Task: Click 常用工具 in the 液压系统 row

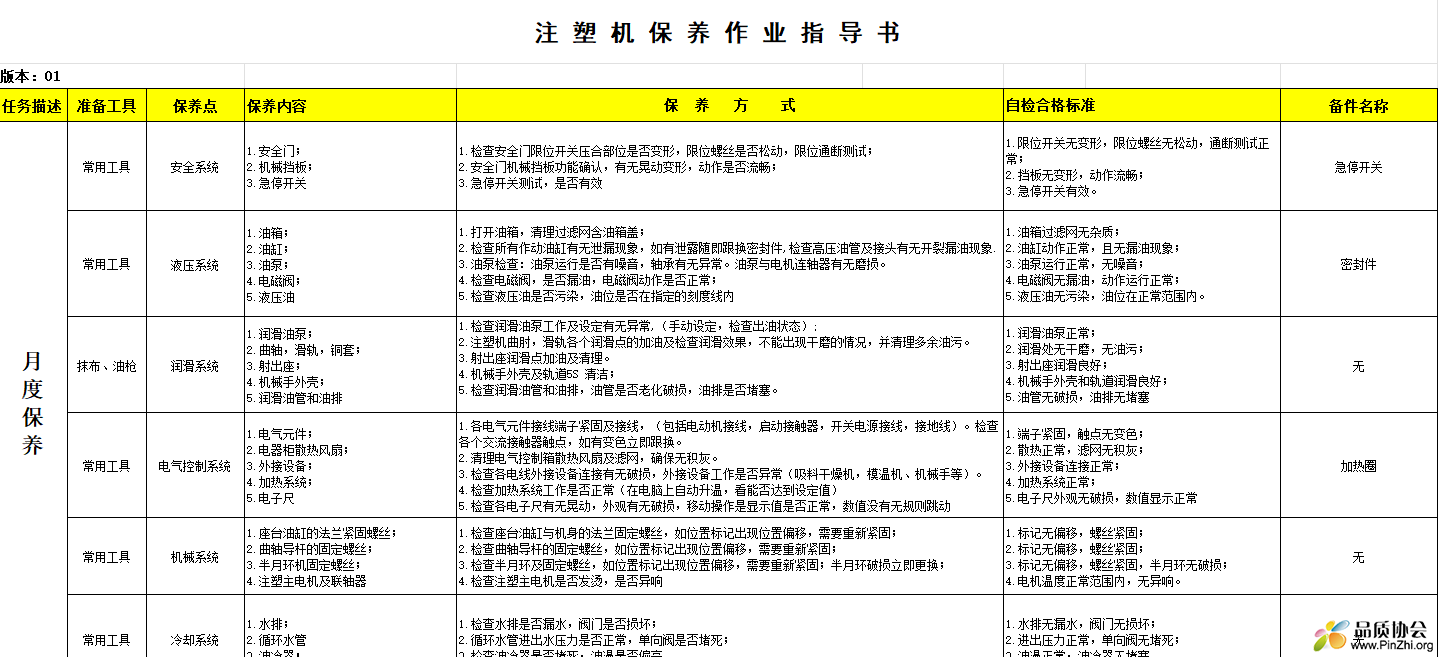Action: click(106, 264)
